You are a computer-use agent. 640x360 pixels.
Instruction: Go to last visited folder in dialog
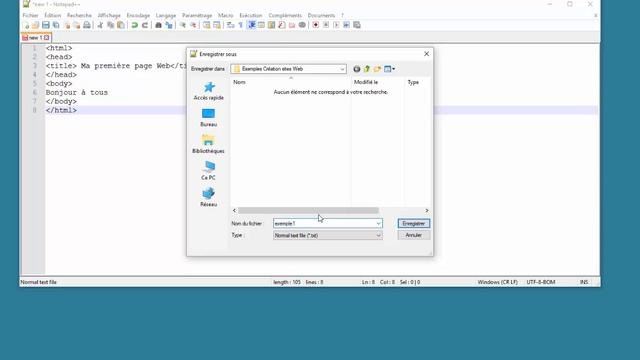point(356,69)
